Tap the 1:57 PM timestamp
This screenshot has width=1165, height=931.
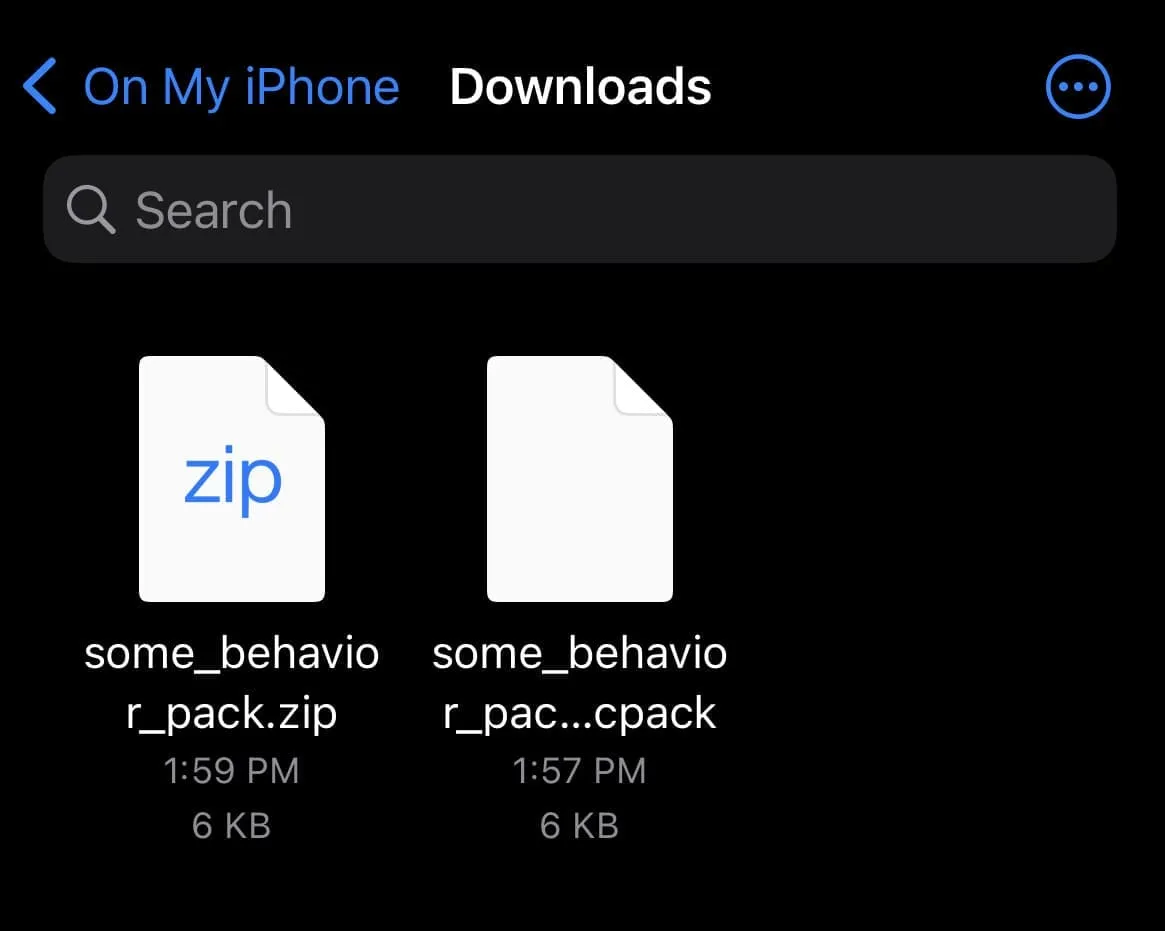pos(580,771)
